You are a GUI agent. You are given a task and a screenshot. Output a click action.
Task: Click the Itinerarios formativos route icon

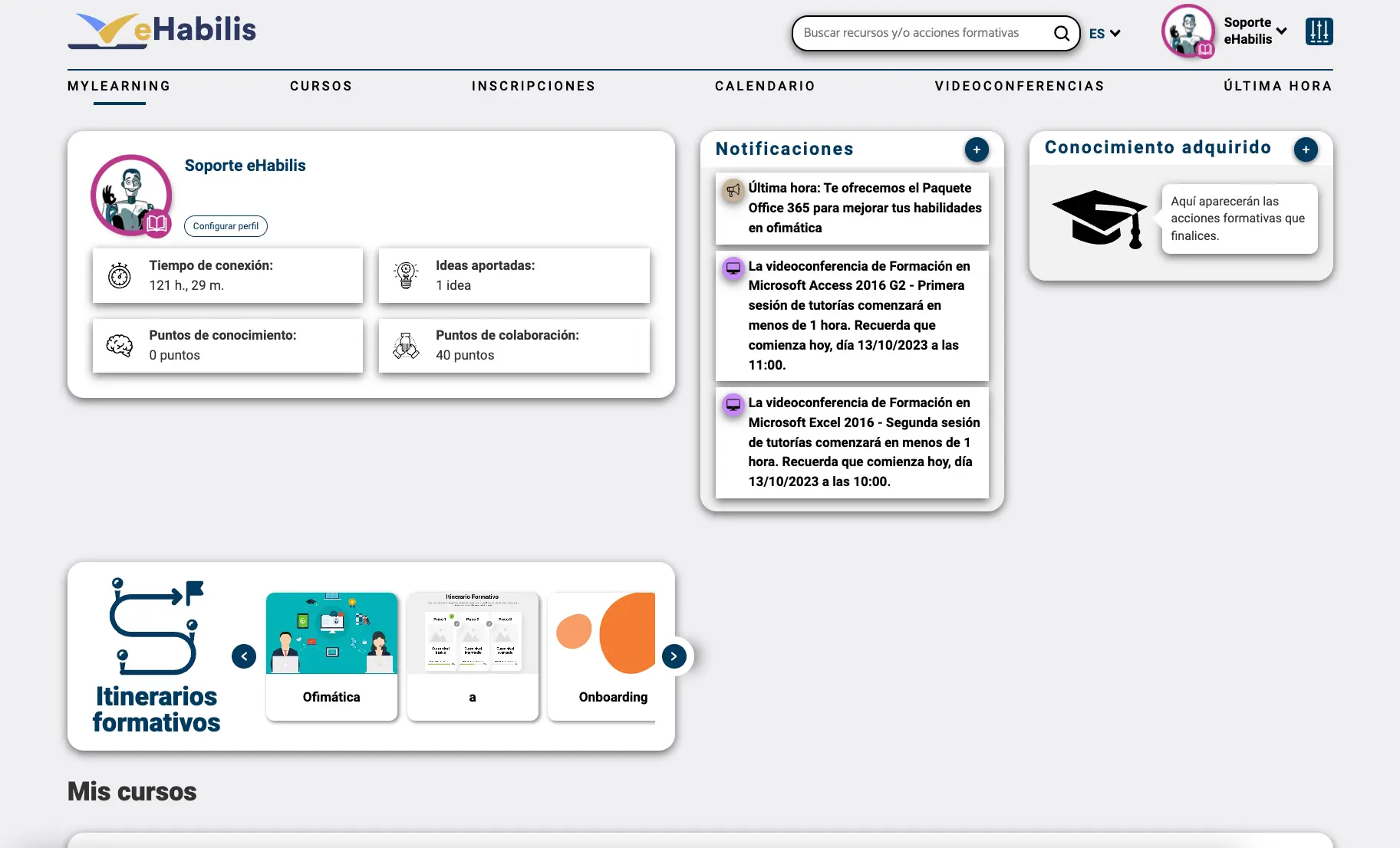156,626
